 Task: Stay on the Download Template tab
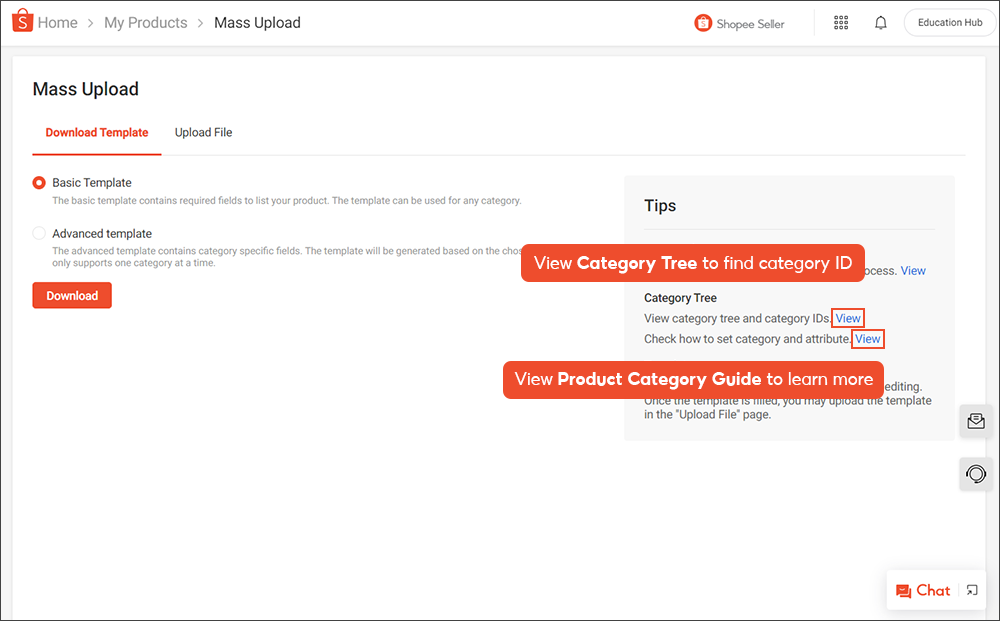(96, 132)
